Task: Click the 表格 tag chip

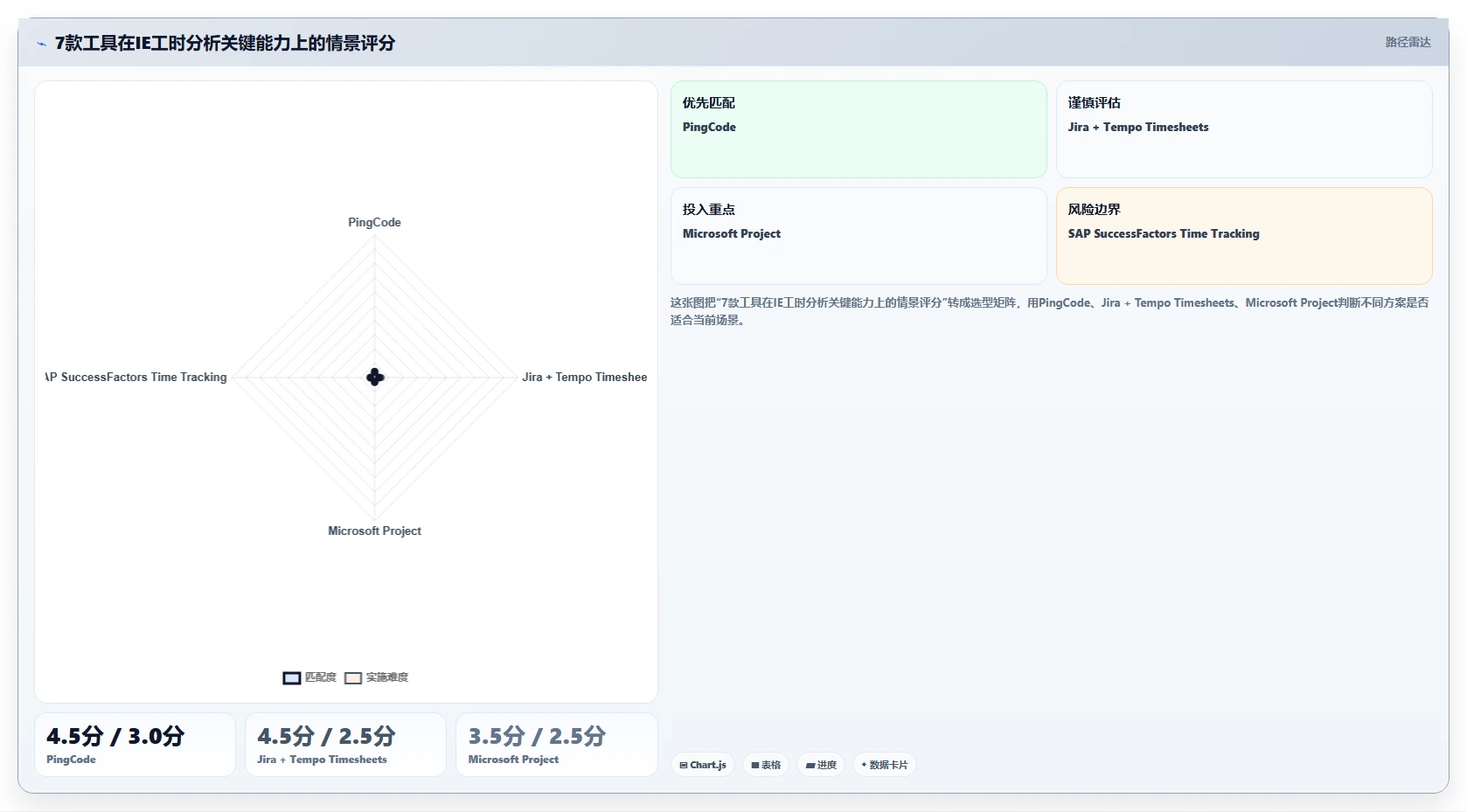Action: (x=766, y=765)
